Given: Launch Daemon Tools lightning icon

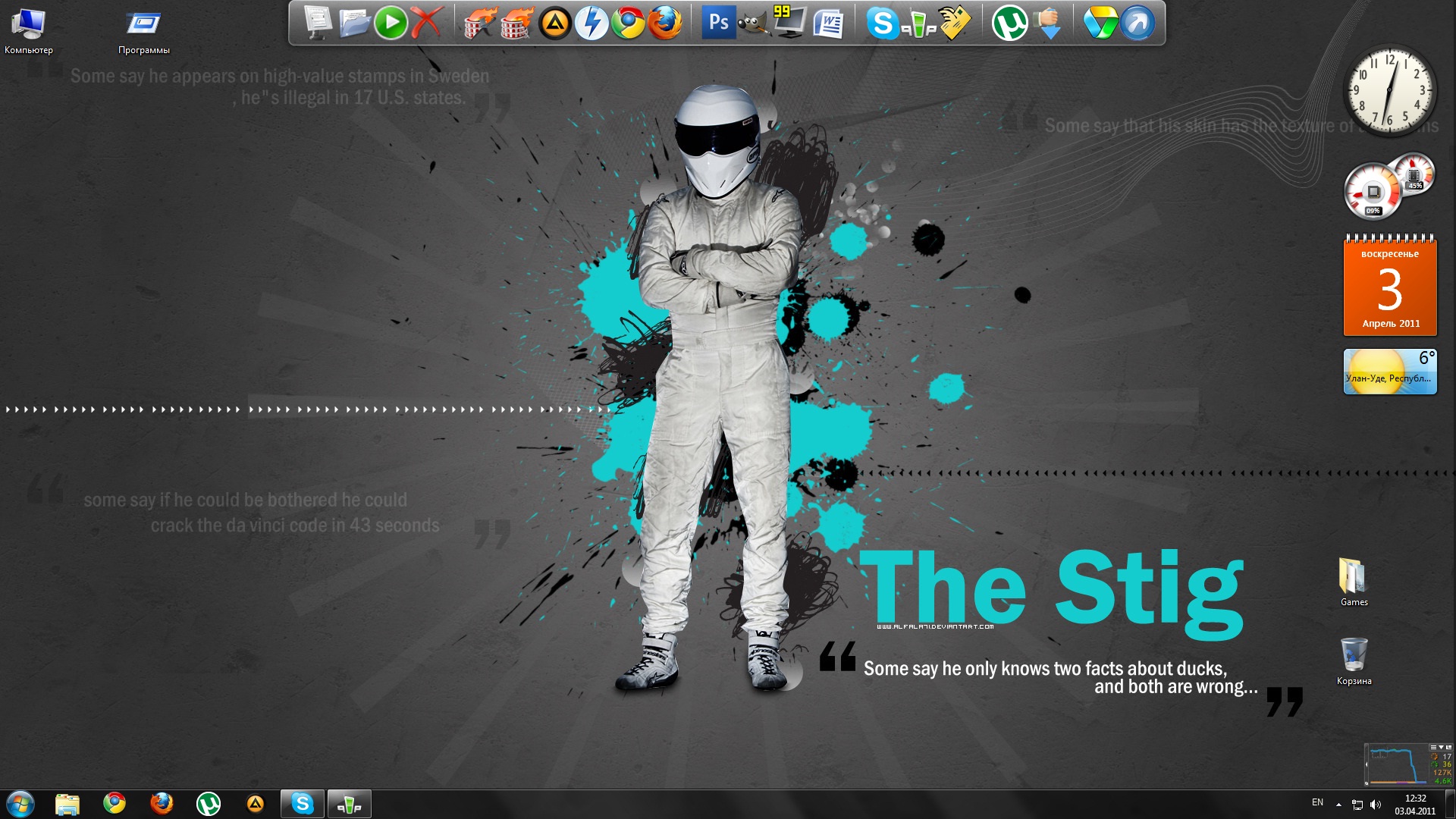Looking at the screenshot, I should click(x=591, y=23).
